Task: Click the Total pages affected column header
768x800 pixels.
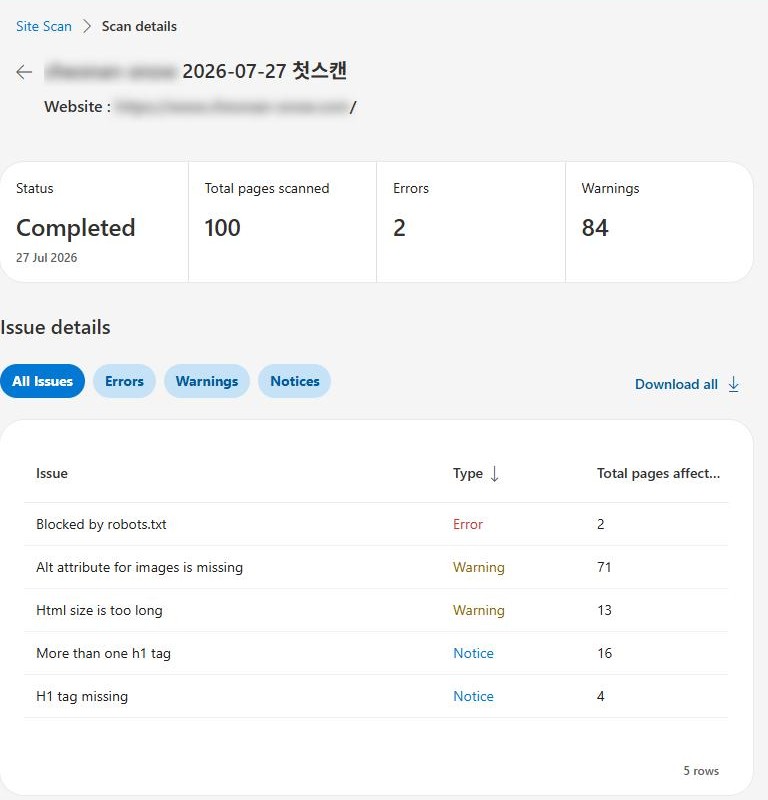Action: [x=658, y=473]
